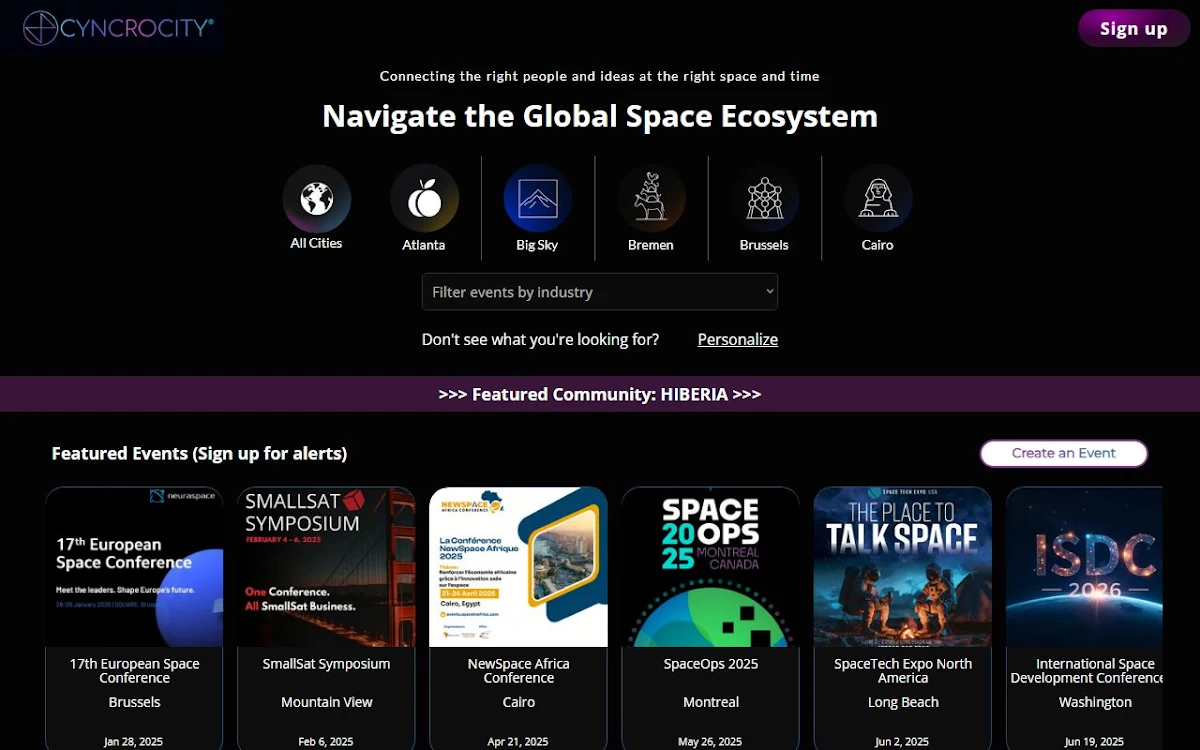Select the Brussels Atomium icon

764,198
